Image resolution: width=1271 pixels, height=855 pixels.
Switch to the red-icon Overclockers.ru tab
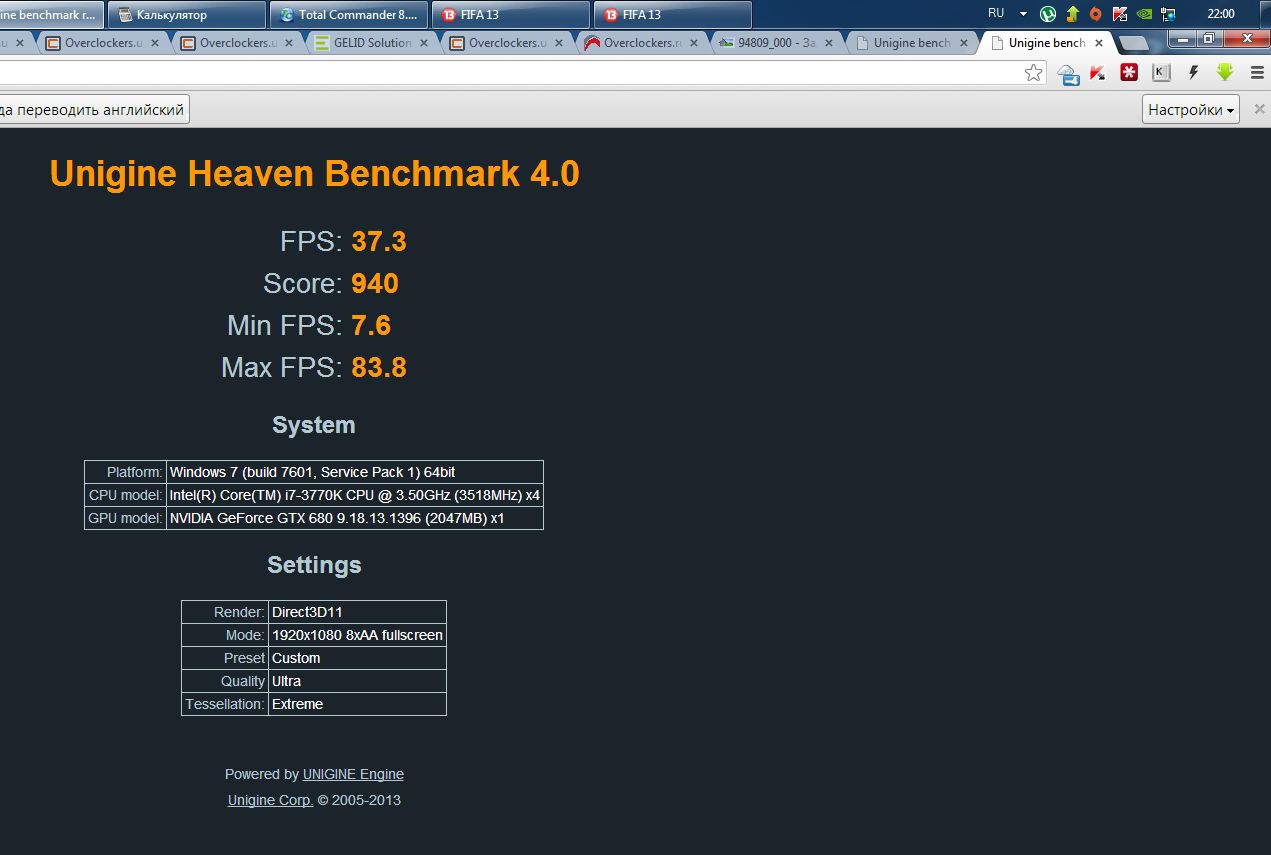642,43
